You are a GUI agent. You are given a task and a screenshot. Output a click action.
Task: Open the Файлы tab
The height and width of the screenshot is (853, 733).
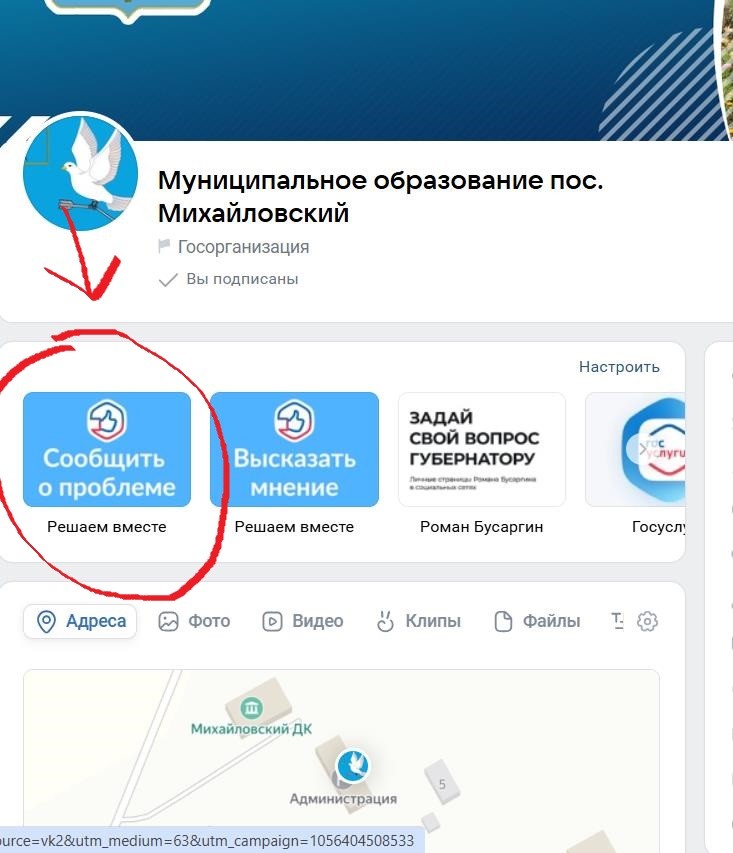click(537, 621)
